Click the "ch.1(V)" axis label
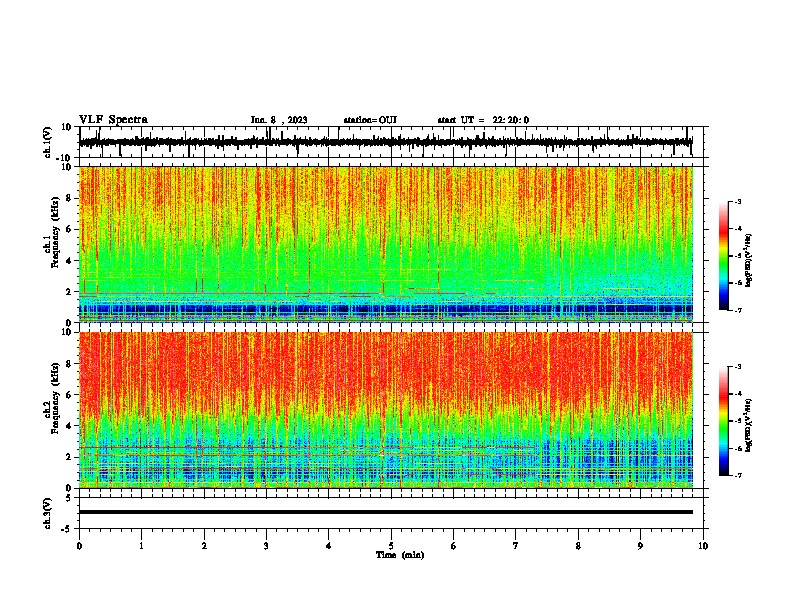Image resolution: width=792 pixels, height=612 pixels. coord(48,142)
